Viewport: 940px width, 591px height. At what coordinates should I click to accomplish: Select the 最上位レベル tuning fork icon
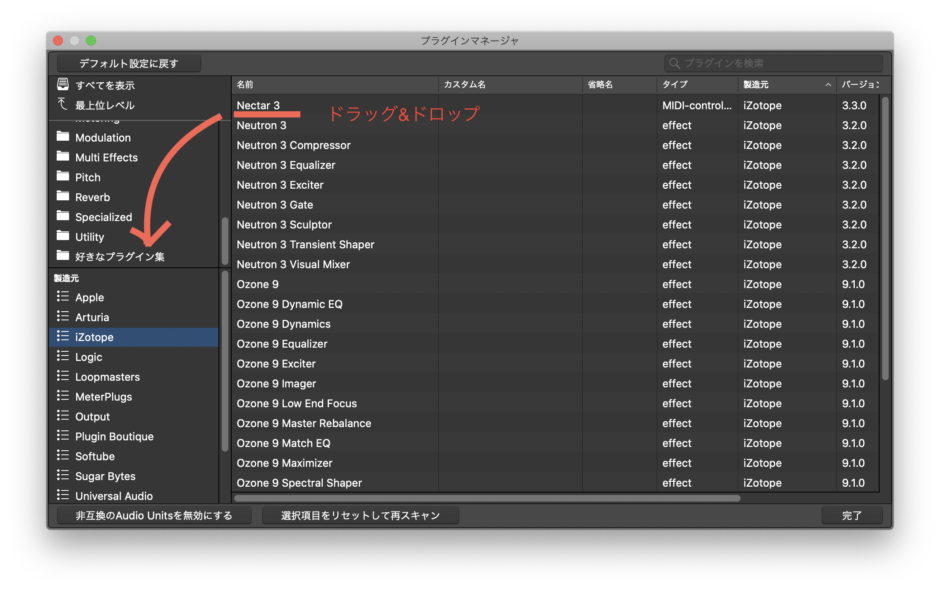62,103
